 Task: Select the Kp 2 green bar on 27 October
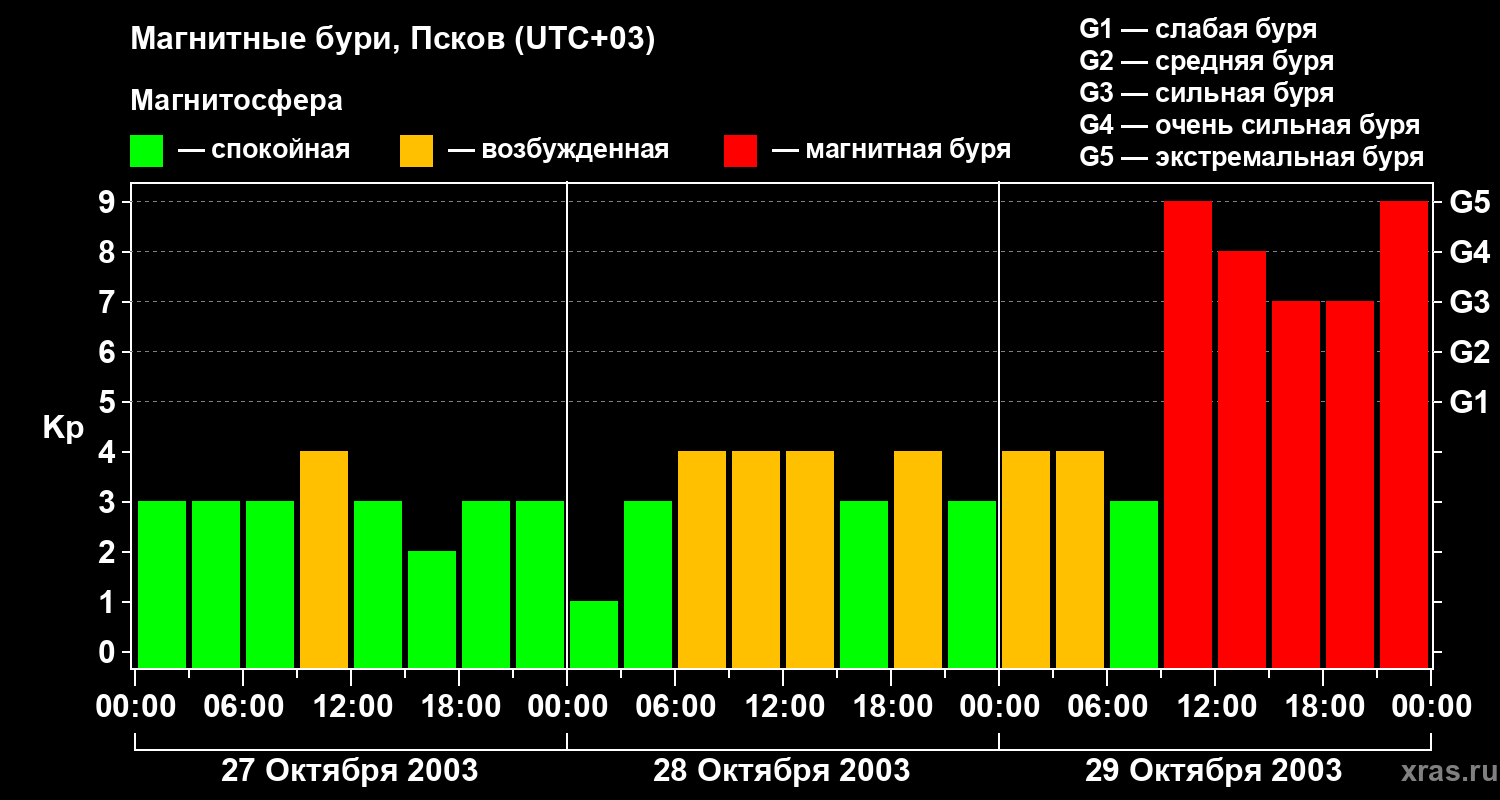point(432,608)
